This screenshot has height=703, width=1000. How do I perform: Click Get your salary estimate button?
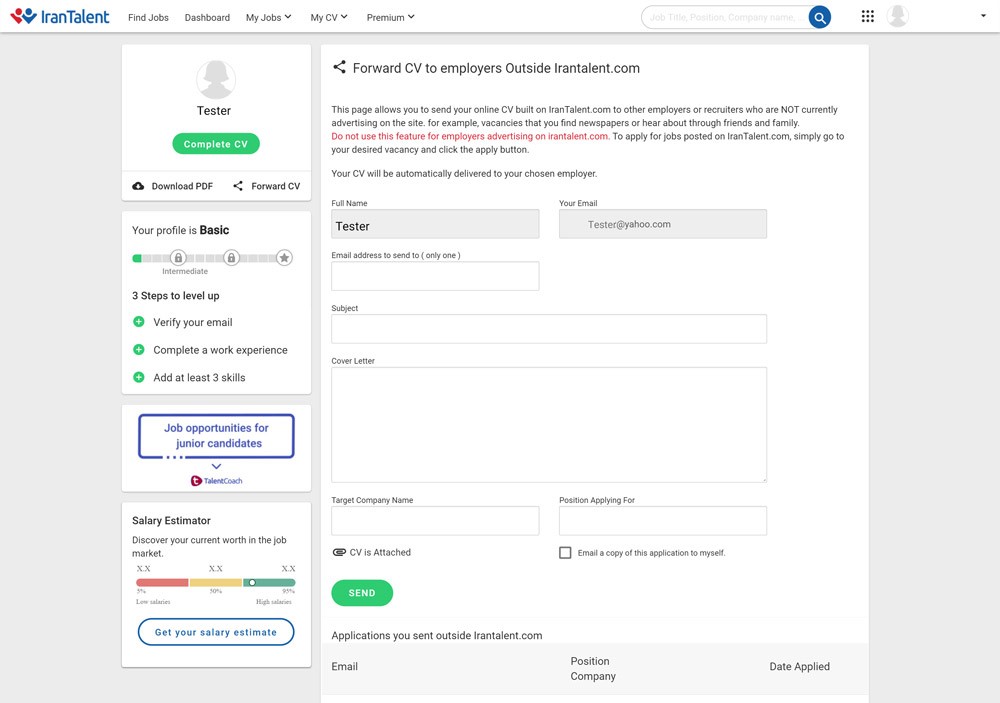click(216, 632)
